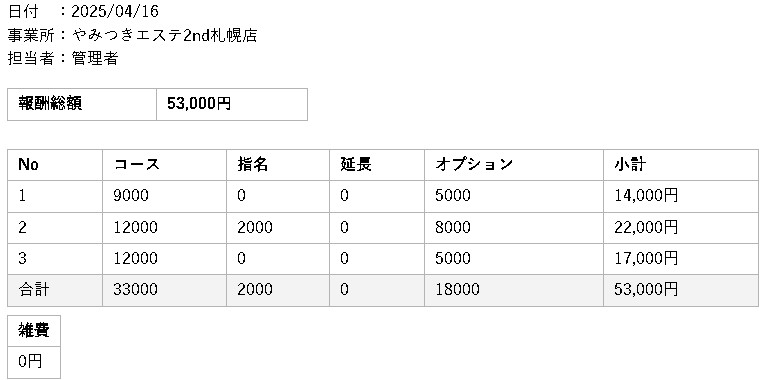Click the コース column header

pos(164,165)
